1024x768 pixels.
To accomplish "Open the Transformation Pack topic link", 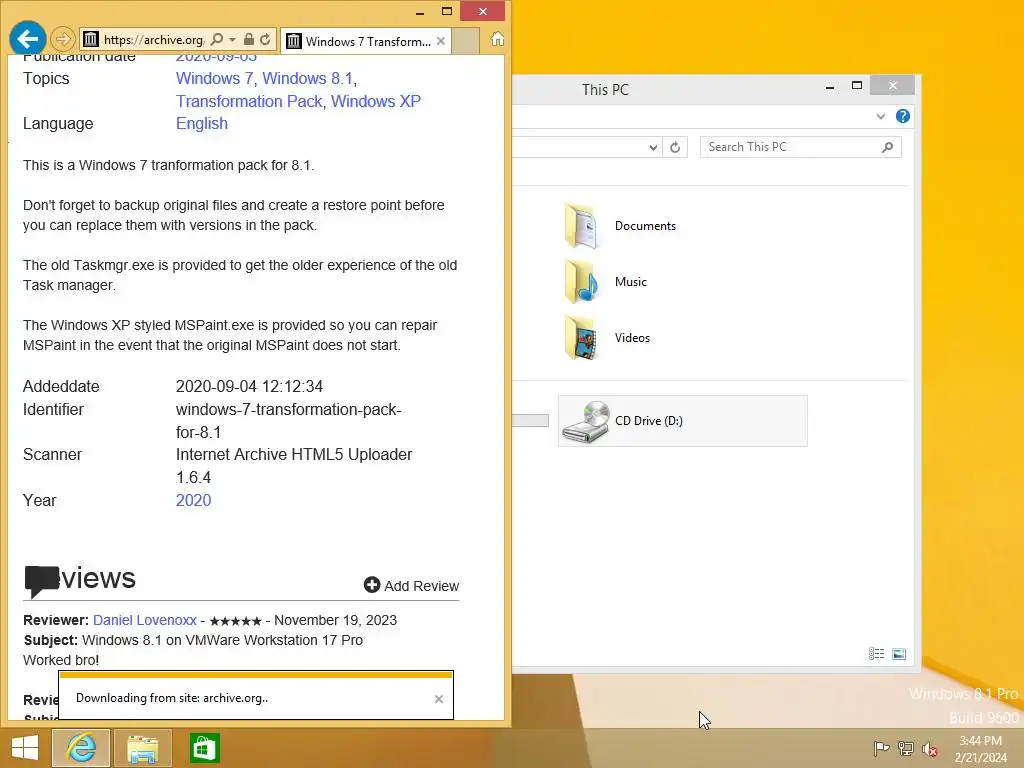I will point(249,101).
